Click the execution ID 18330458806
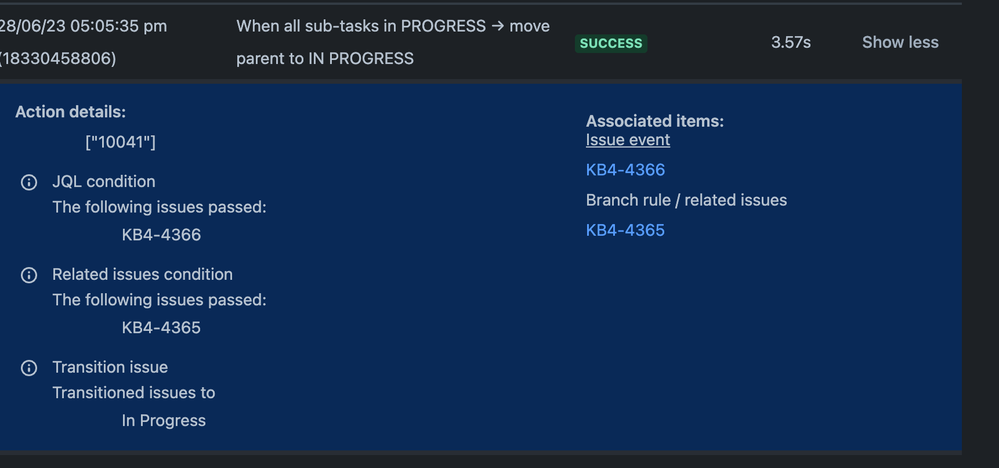This screenshot has height=468, width=999. tap(58, 59)
